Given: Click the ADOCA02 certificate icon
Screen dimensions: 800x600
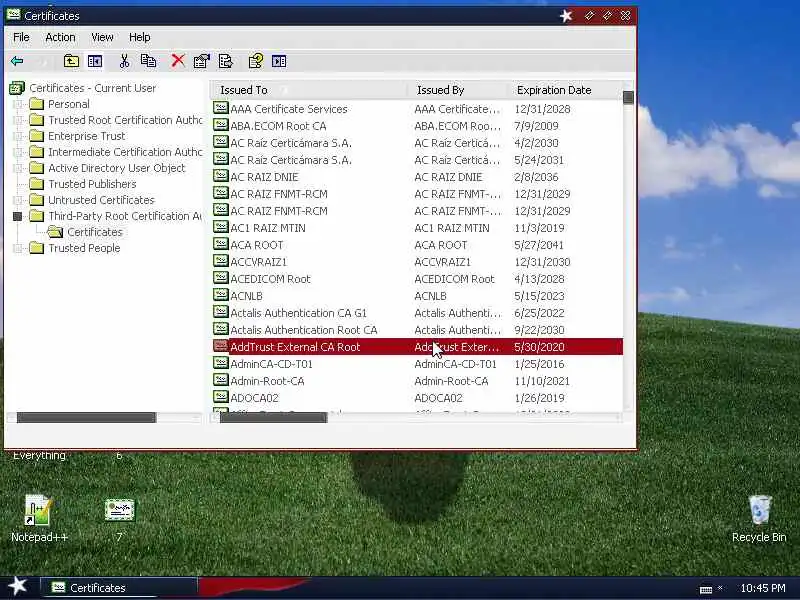Looking at the screenshot, I should [220, 397].
